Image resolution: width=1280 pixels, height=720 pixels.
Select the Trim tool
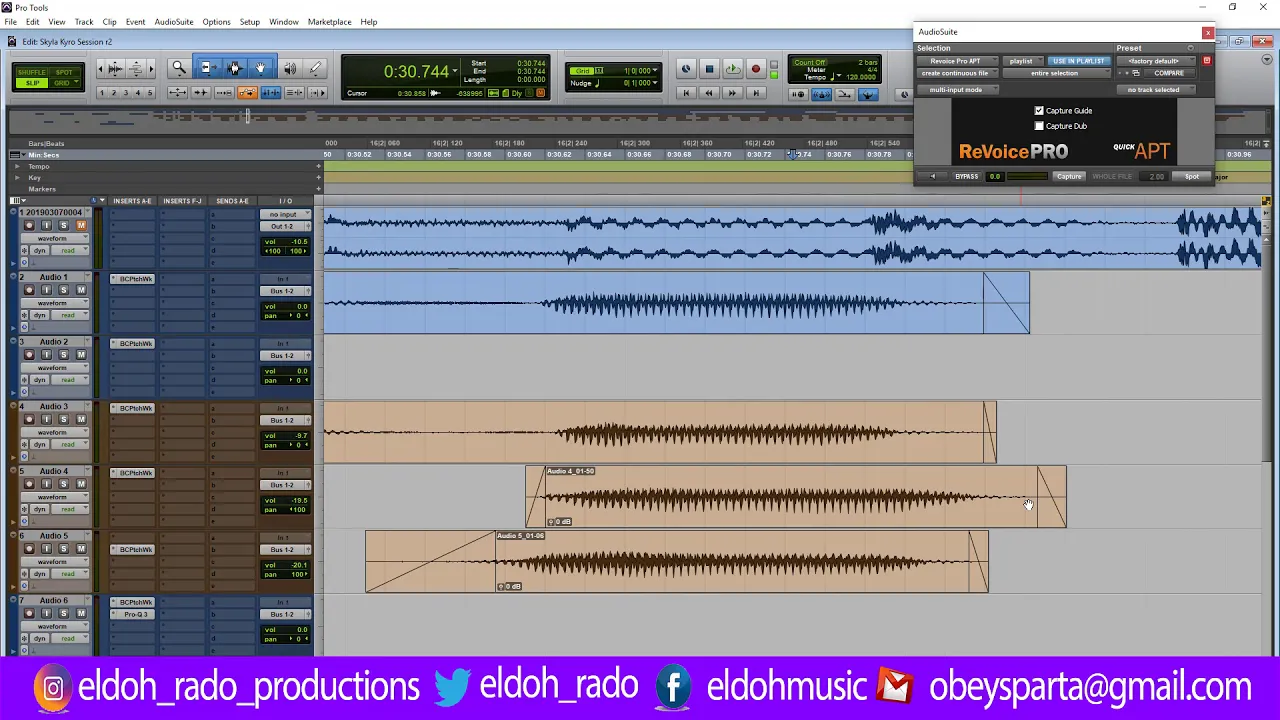[207, 69]
